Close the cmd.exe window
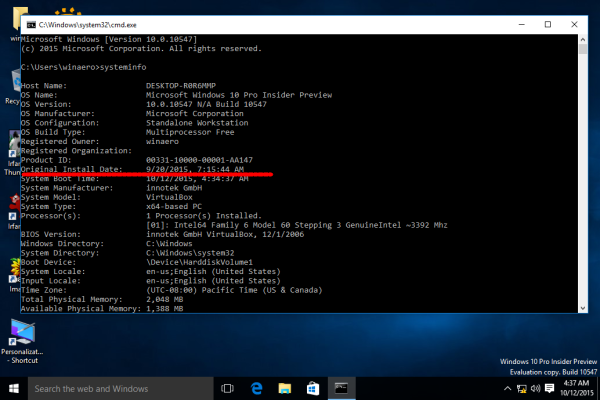The height and width of the screenshot is (400, 600). tap(574, 24)
